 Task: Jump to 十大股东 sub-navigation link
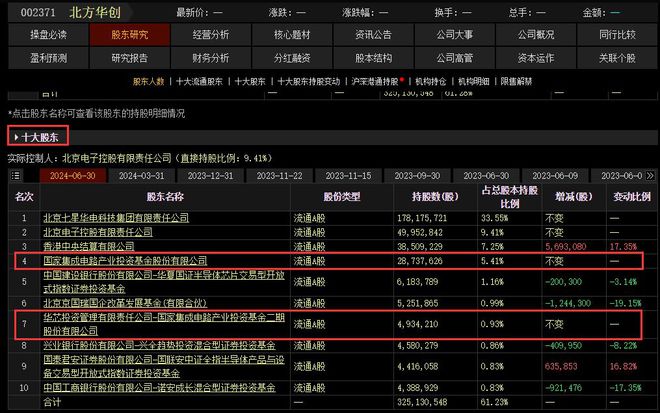tap(250, 82)
